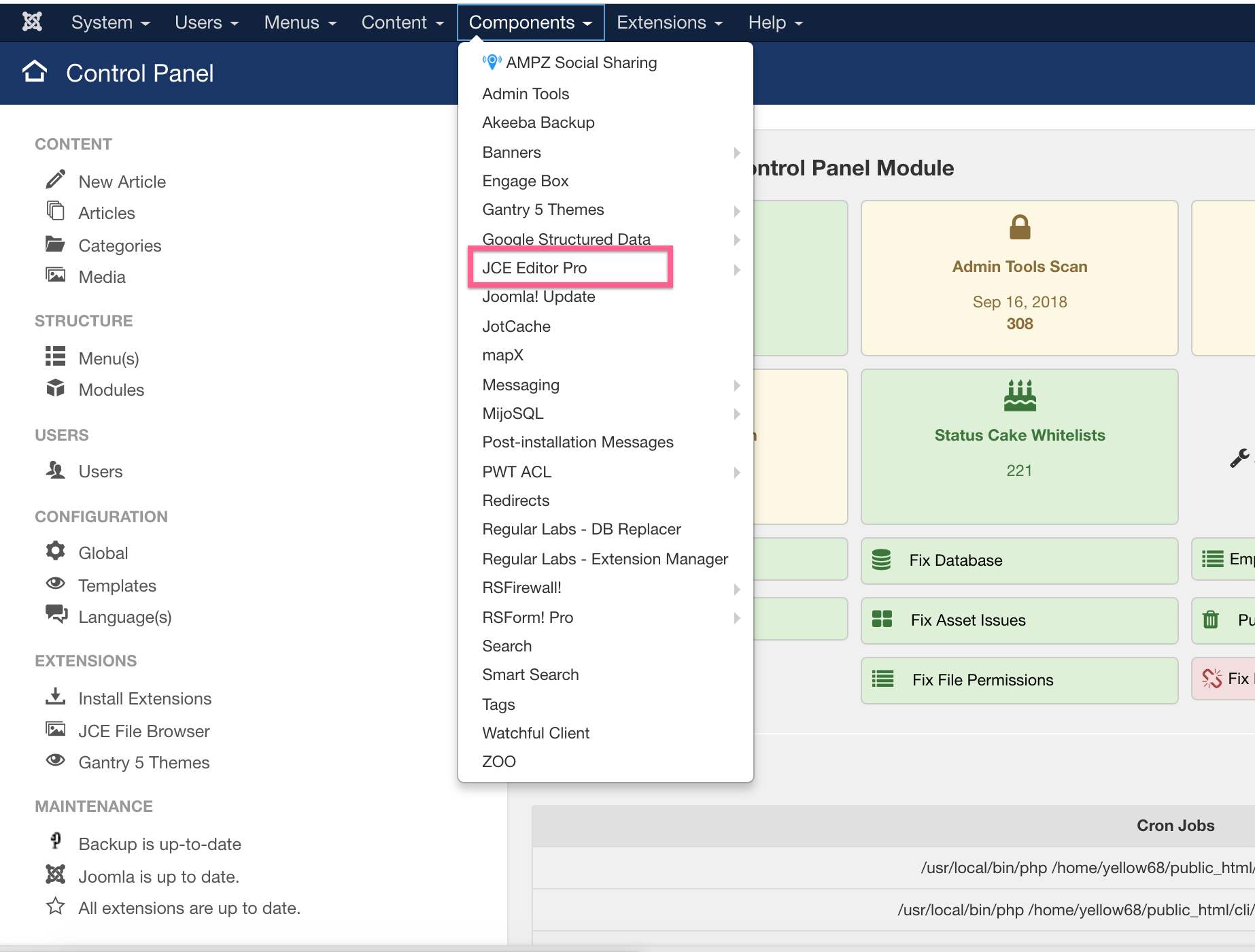The height and width of the screenshot is (952, 1255).
Task: Expand the RSForm! Pro submenu arrow
Action: pos(737,618)
